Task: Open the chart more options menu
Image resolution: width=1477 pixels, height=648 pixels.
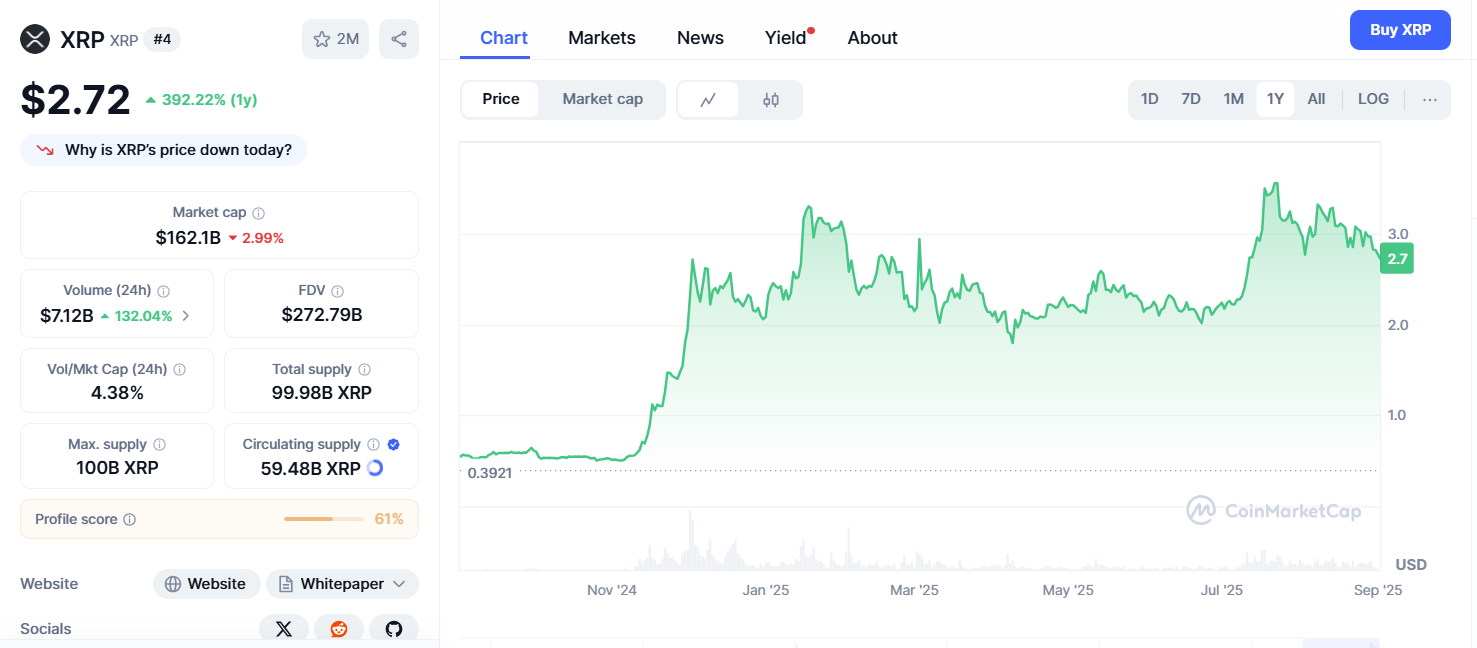Action: tap(1429, 99)
